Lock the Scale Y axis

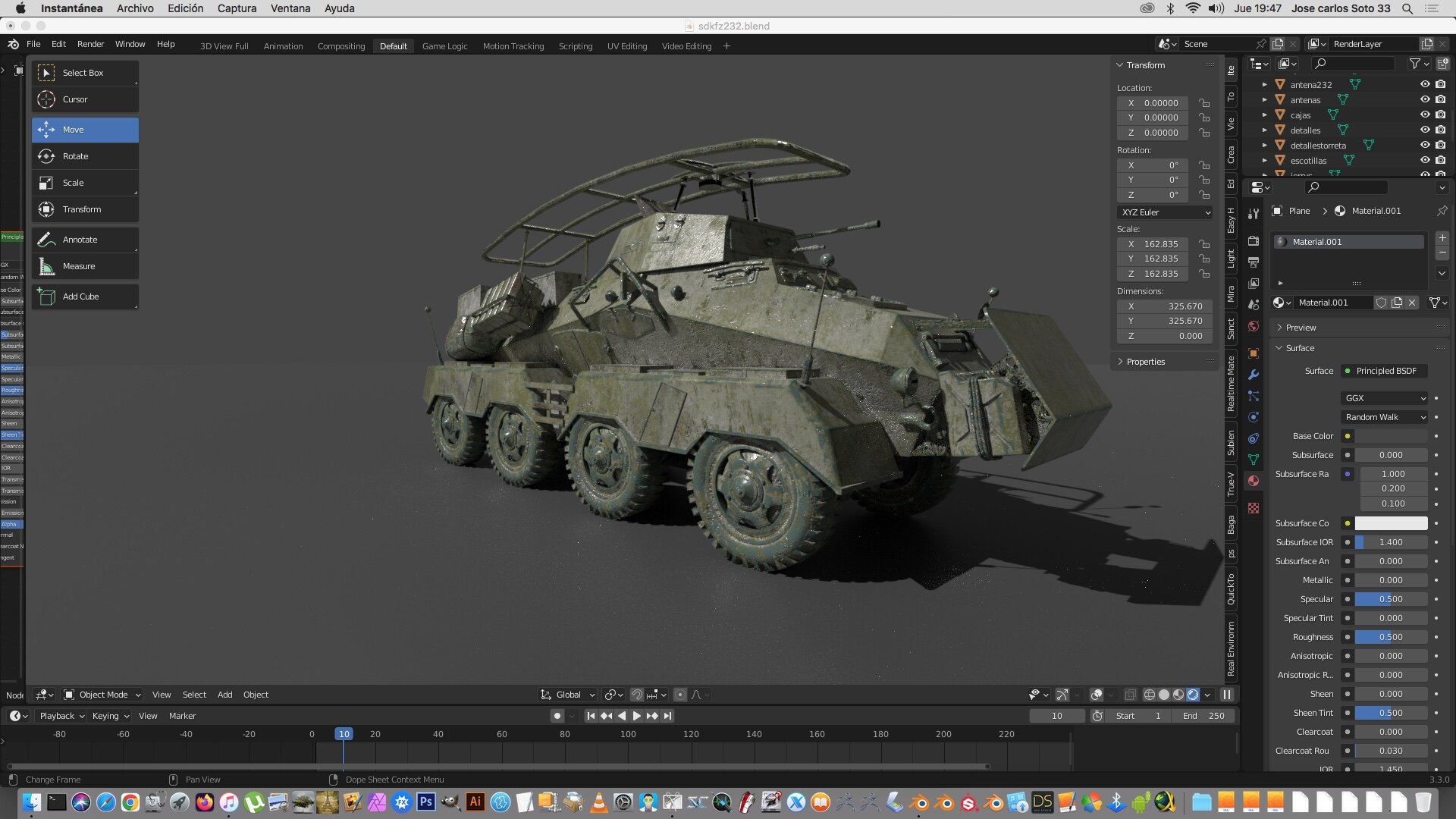click(x=1204, y=259)
